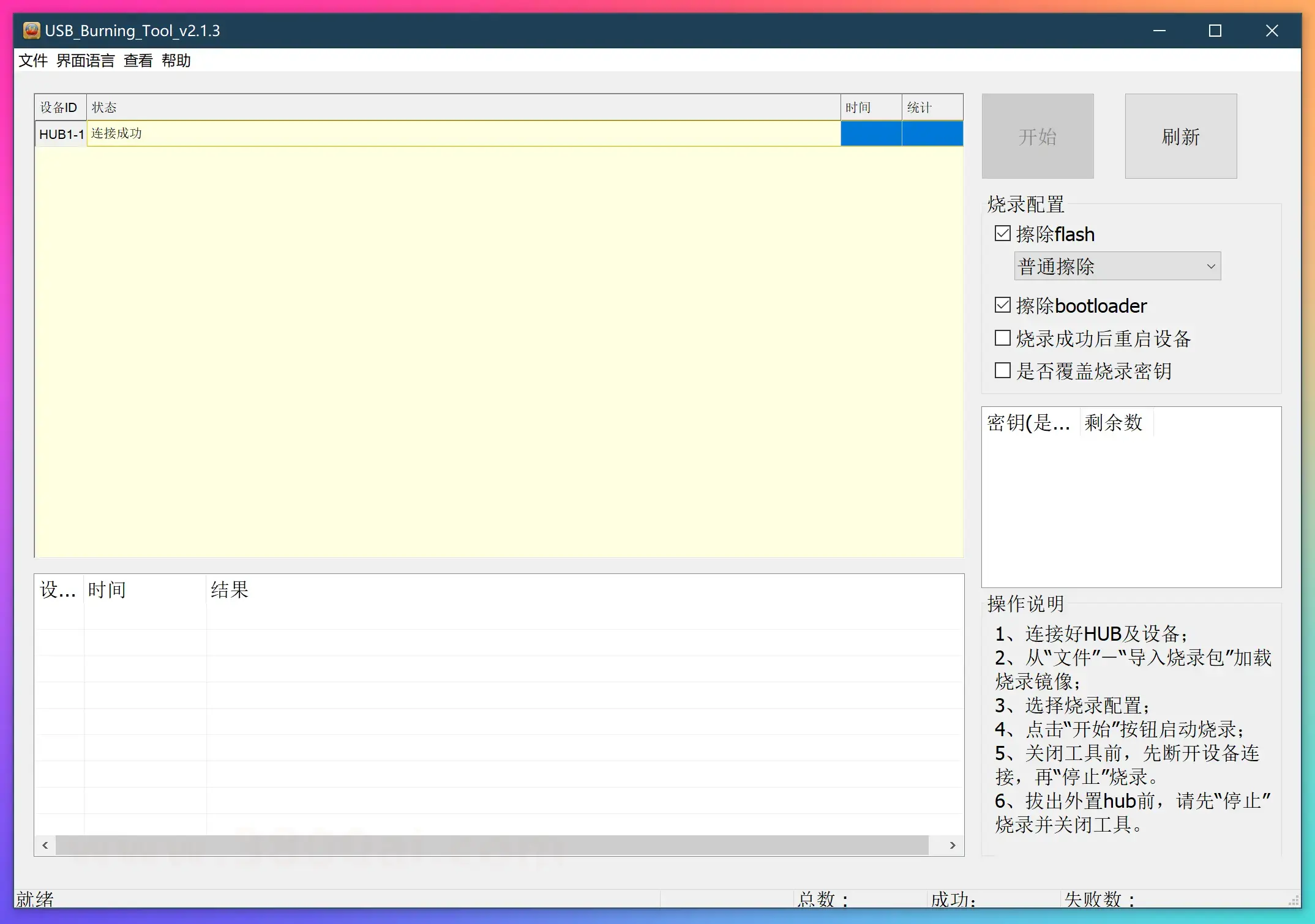This screenshot has width=1315, height=924.
Task: Enable 烧录成功后重启设备 option
Action: (1002, 338)
